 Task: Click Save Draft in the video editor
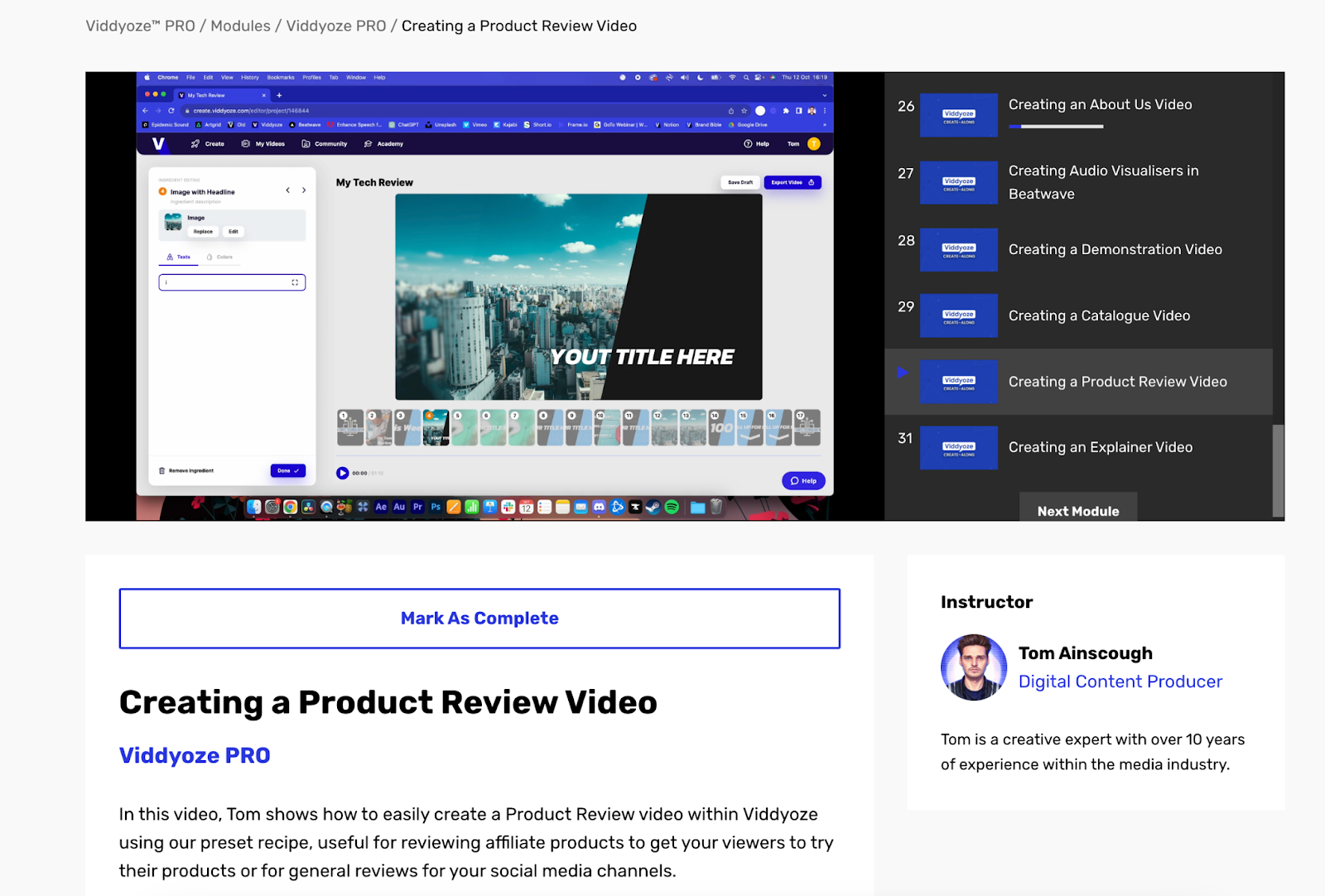click(740, 182)
